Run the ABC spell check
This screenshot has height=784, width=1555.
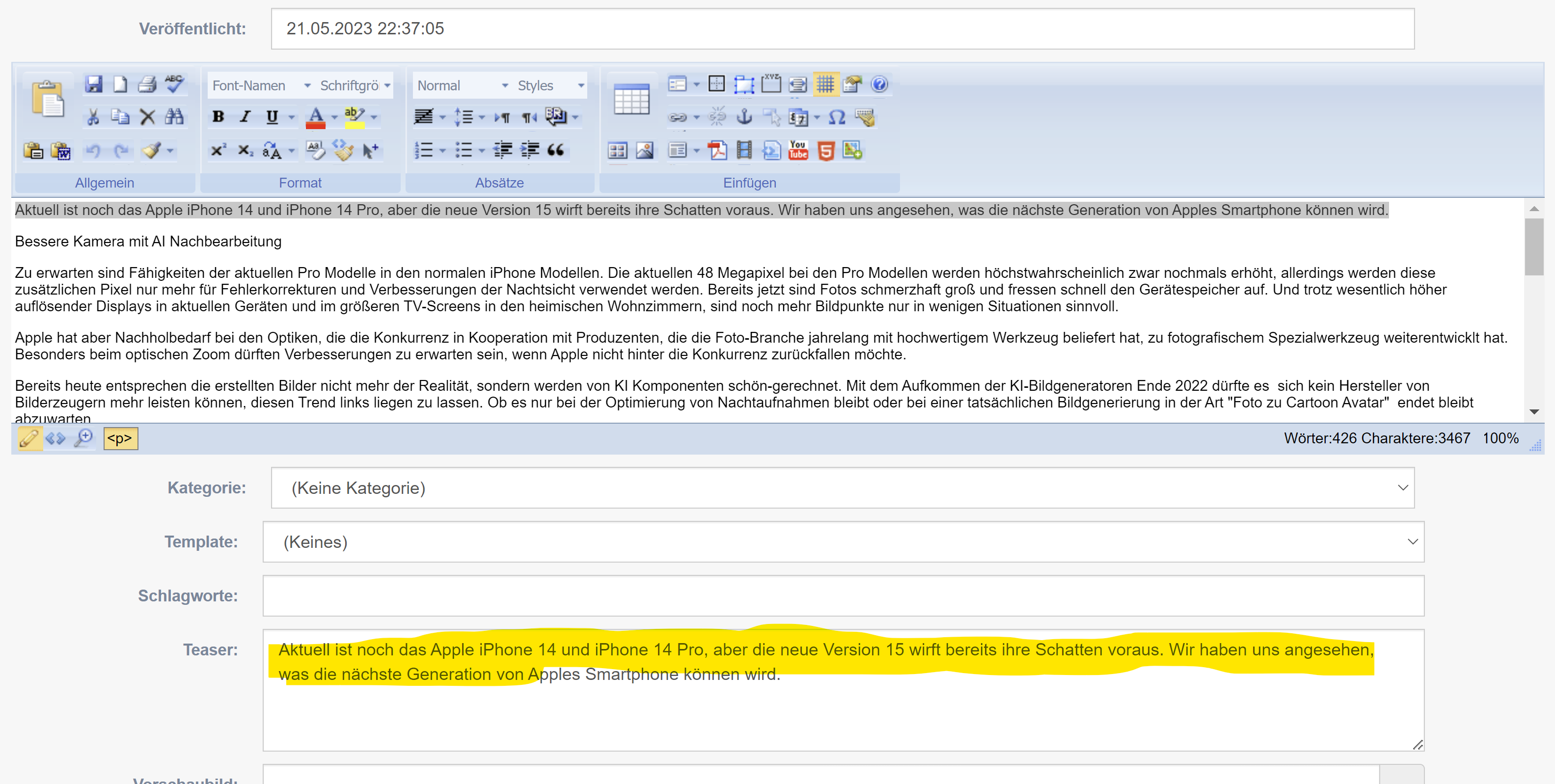pyautogui.click(x=174, y=84)
